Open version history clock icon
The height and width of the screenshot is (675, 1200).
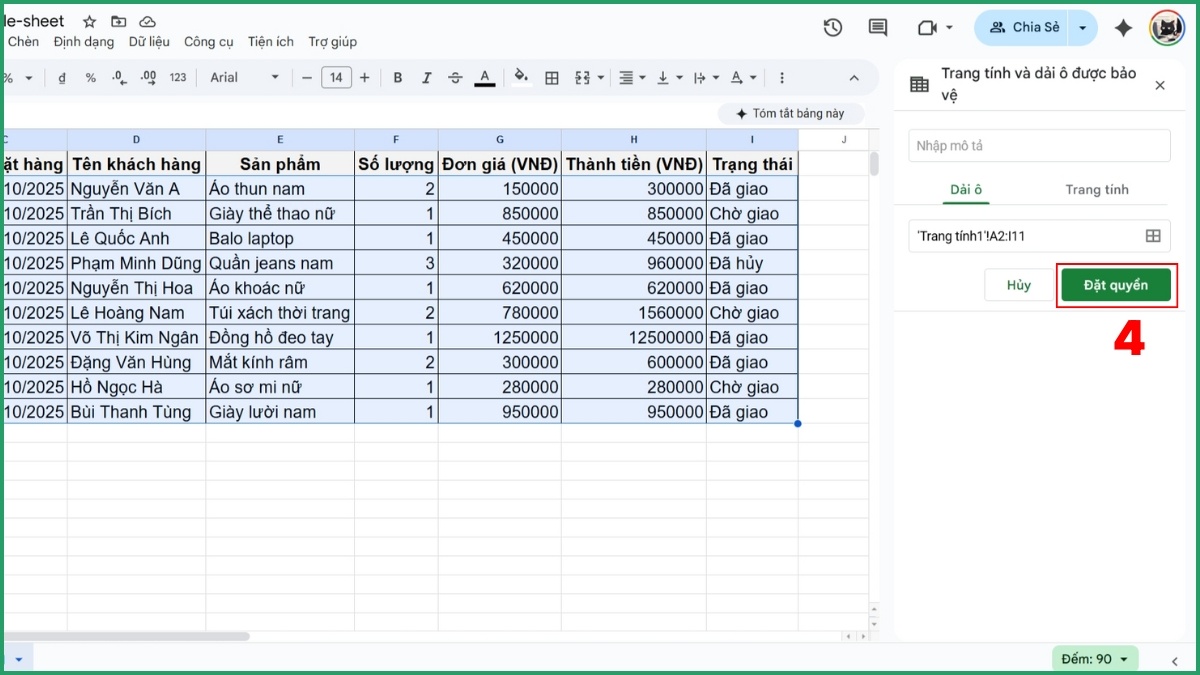(x=832, y=28)
